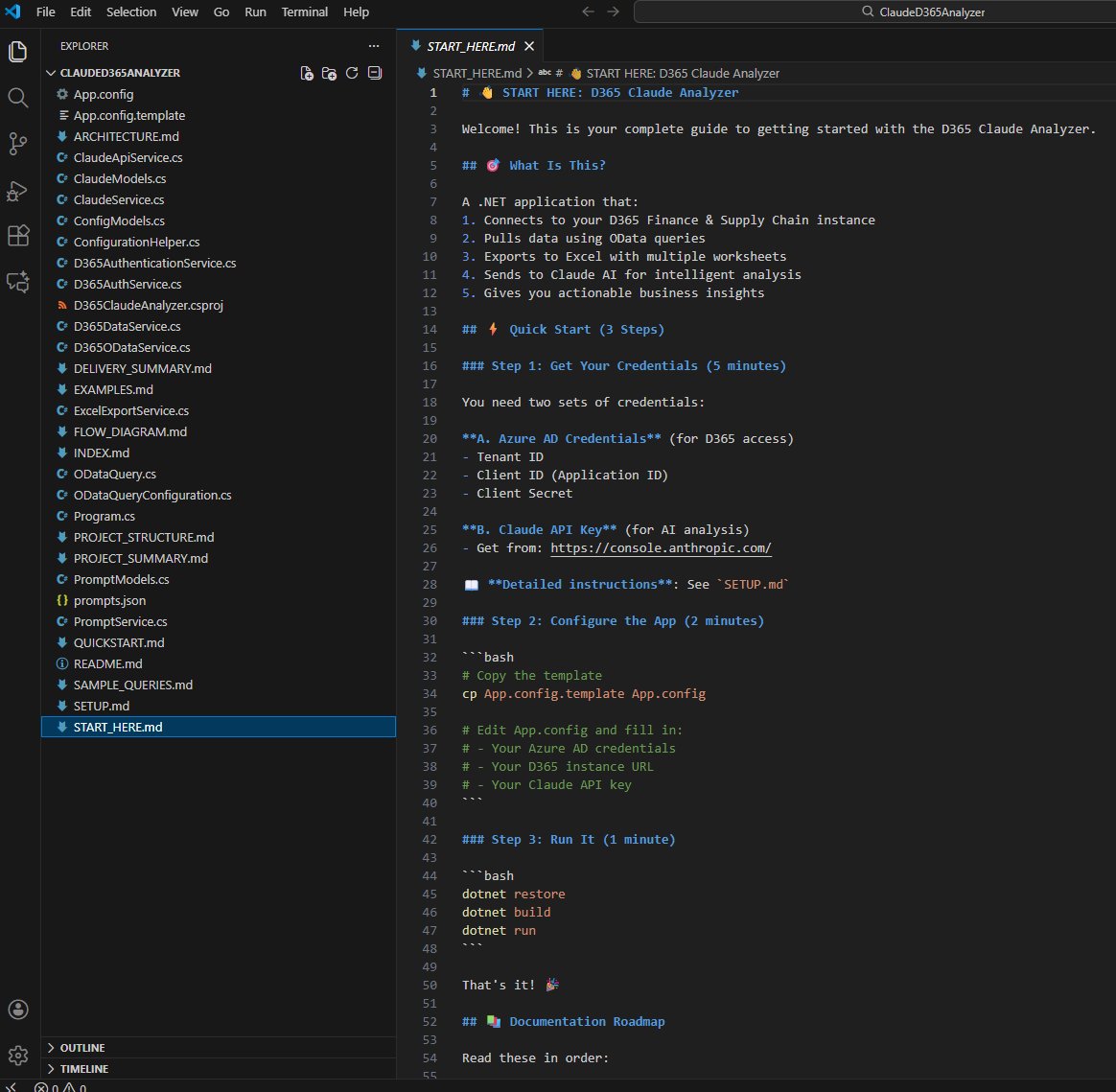Open the Manage gear icon
The width and height of the screenshot is (1116, 1092).
click(x=18, y=1055)
